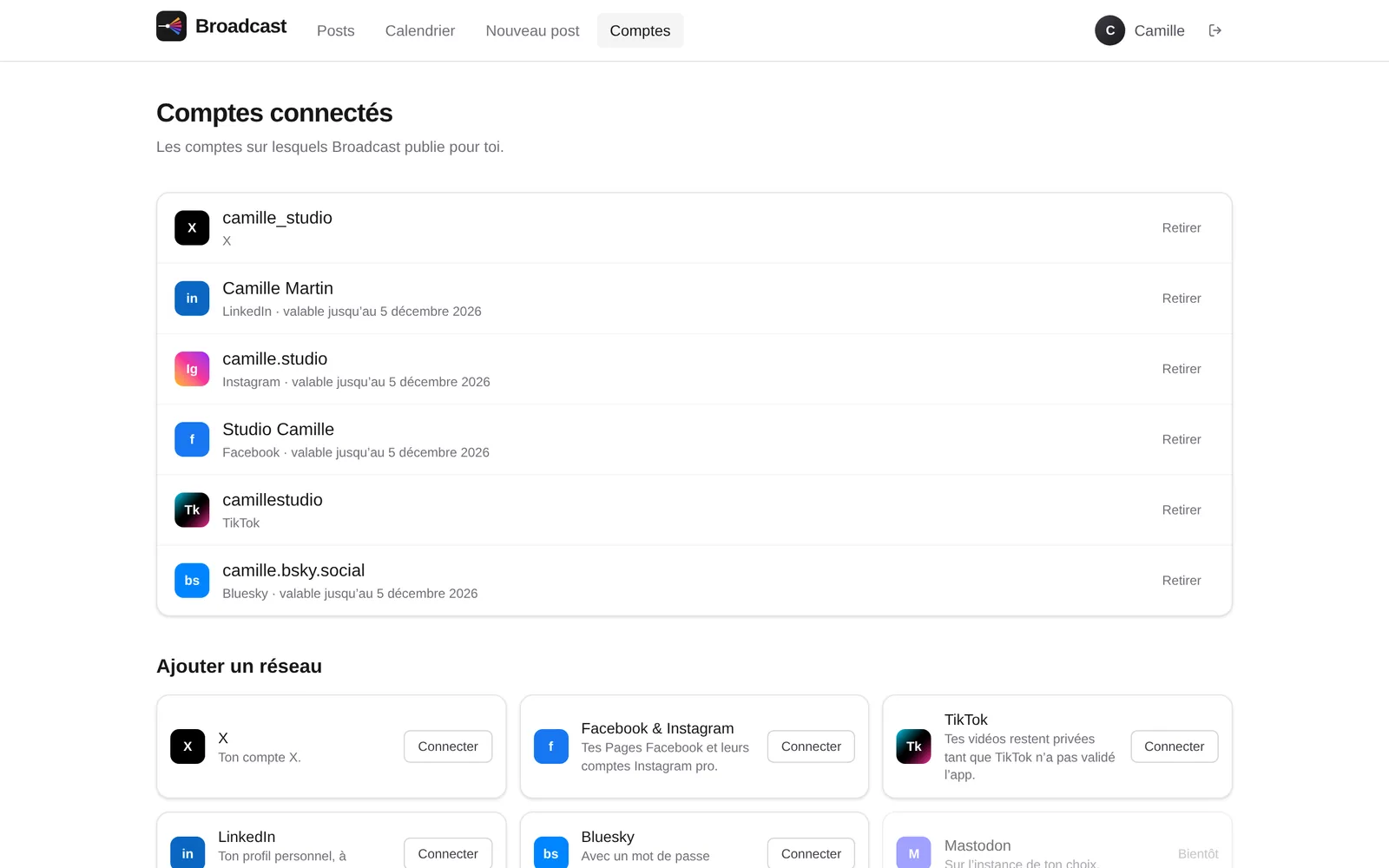This screenshot has width=1389, height=868.
Task: Click the "Ajouter un réseau" heading
Action: click(239, 666)
